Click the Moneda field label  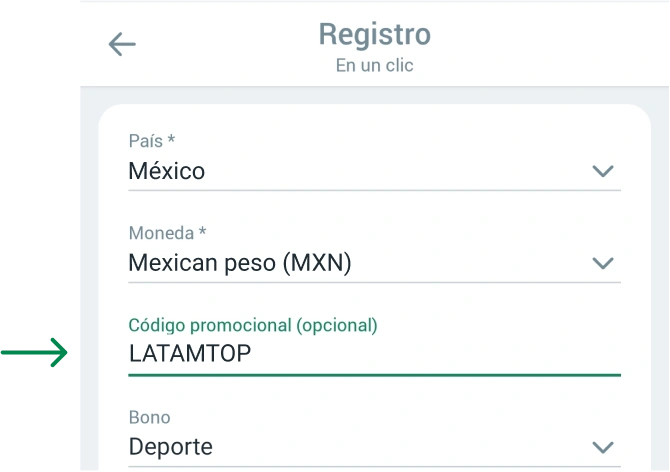(167, 233)
